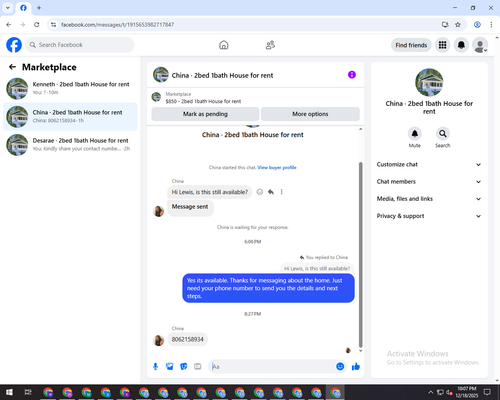This screenshot has height=400, width=500.
Task: Send a voice clip microphone icon
Action: 155,367
